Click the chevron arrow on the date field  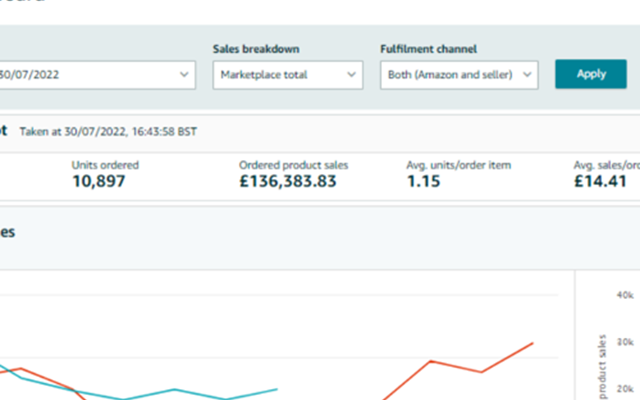coord(184,75)
